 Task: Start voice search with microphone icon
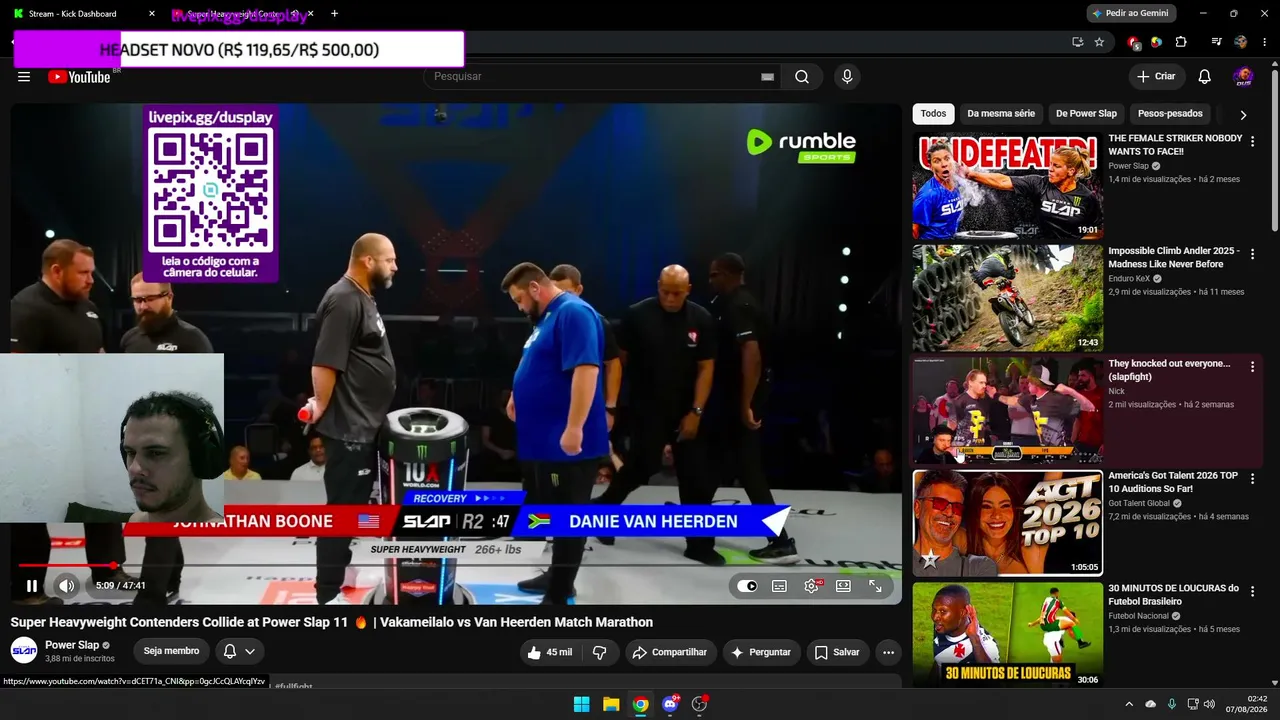tap(847, 77)
